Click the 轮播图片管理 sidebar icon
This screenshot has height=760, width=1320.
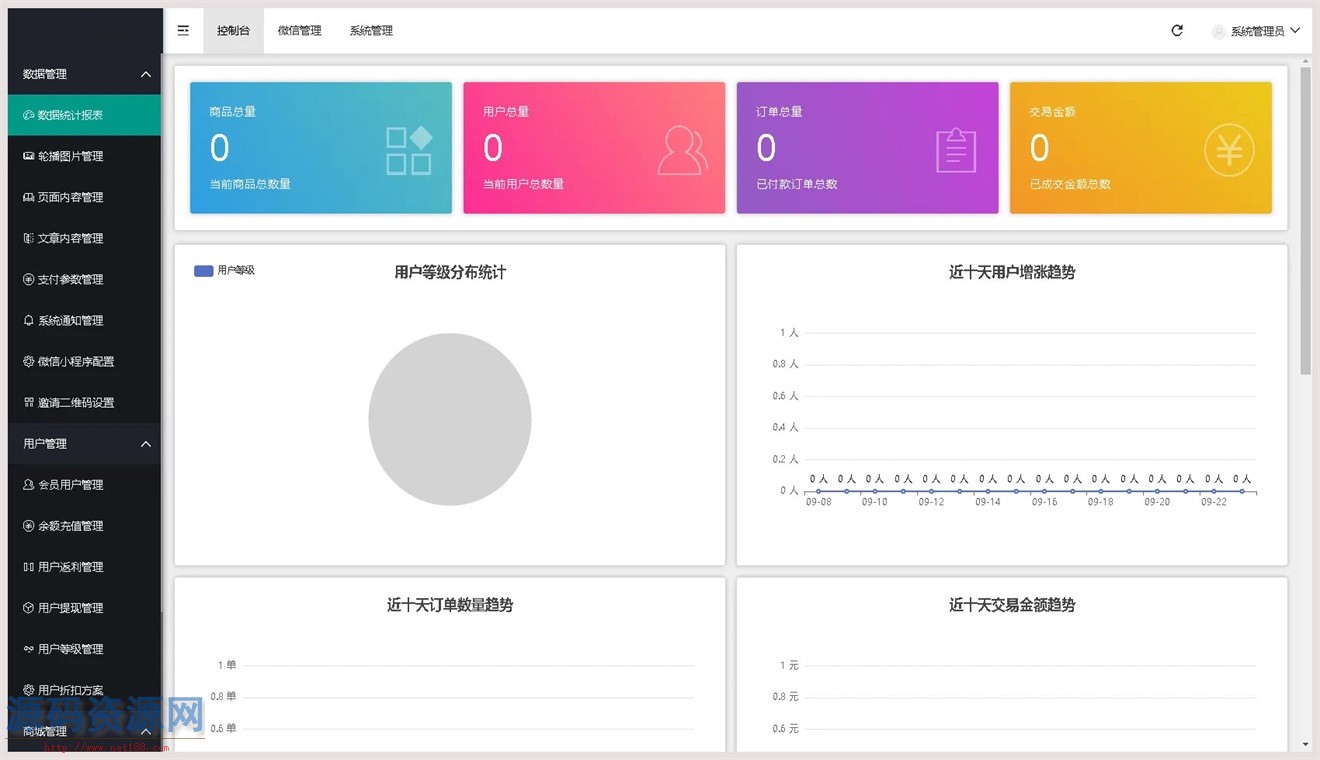(29, 156)
